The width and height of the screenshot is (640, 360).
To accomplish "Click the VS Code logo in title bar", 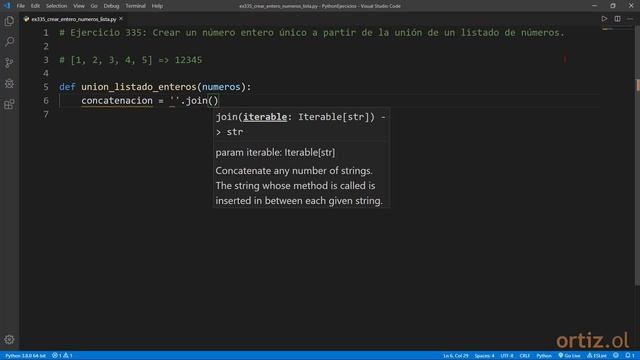I will click(7, 6).
